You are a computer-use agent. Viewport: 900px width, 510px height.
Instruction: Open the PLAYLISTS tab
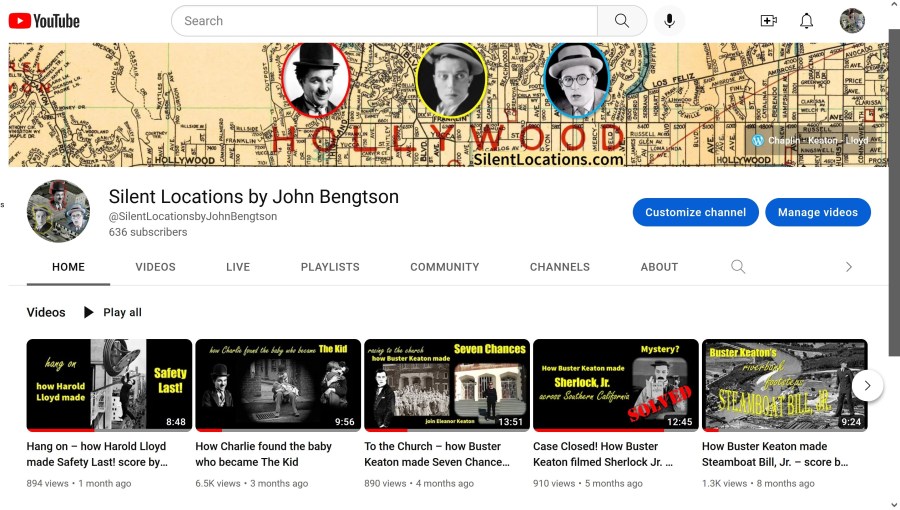click(x=330, y=267)
